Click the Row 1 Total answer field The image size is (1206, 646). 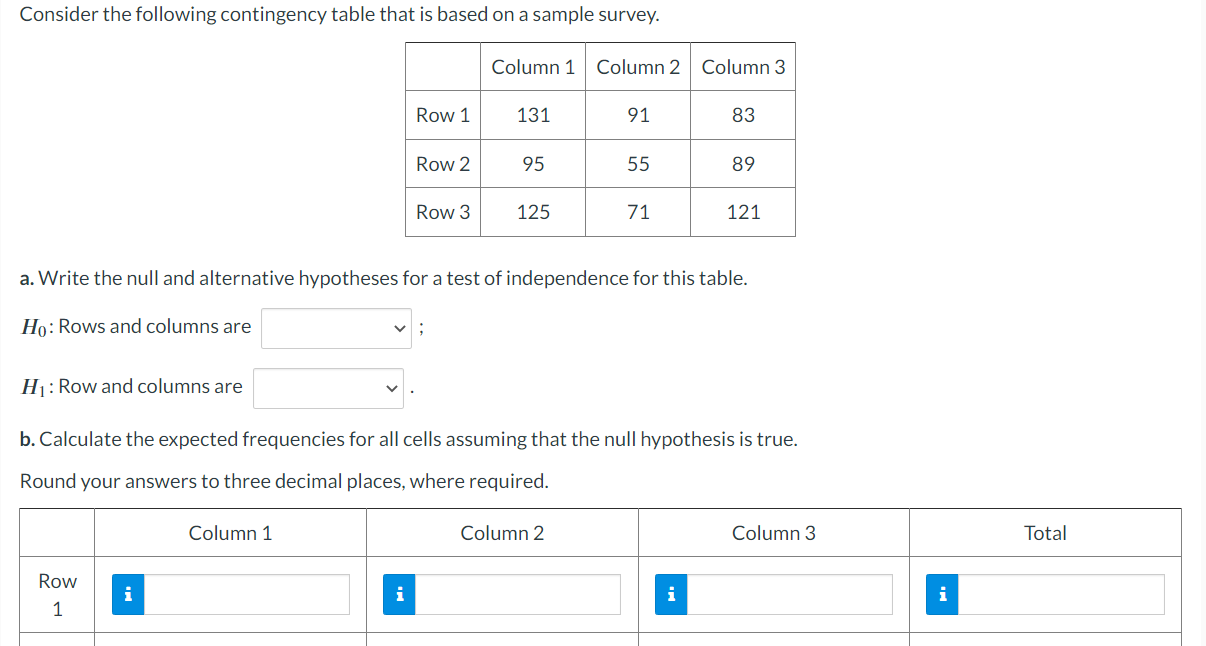point(1060,594)
